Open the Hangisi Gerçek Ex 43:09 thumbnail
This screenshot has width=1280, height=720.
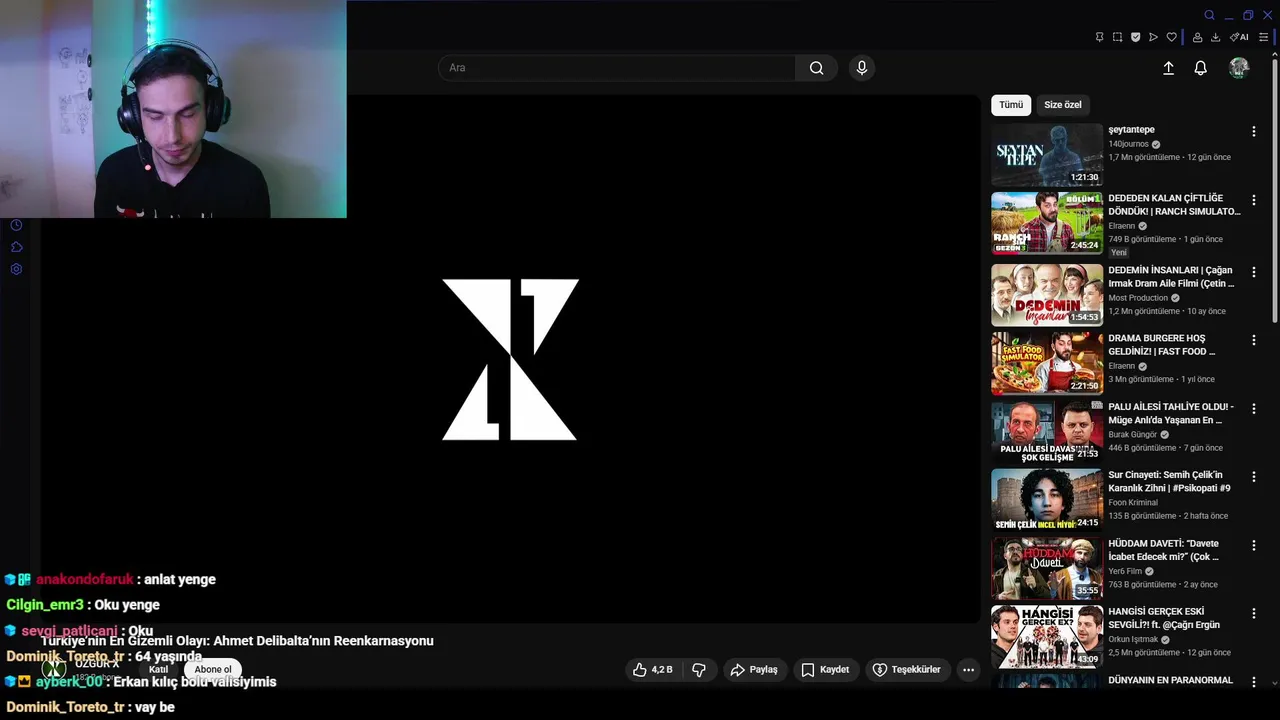coord(1047,637)
